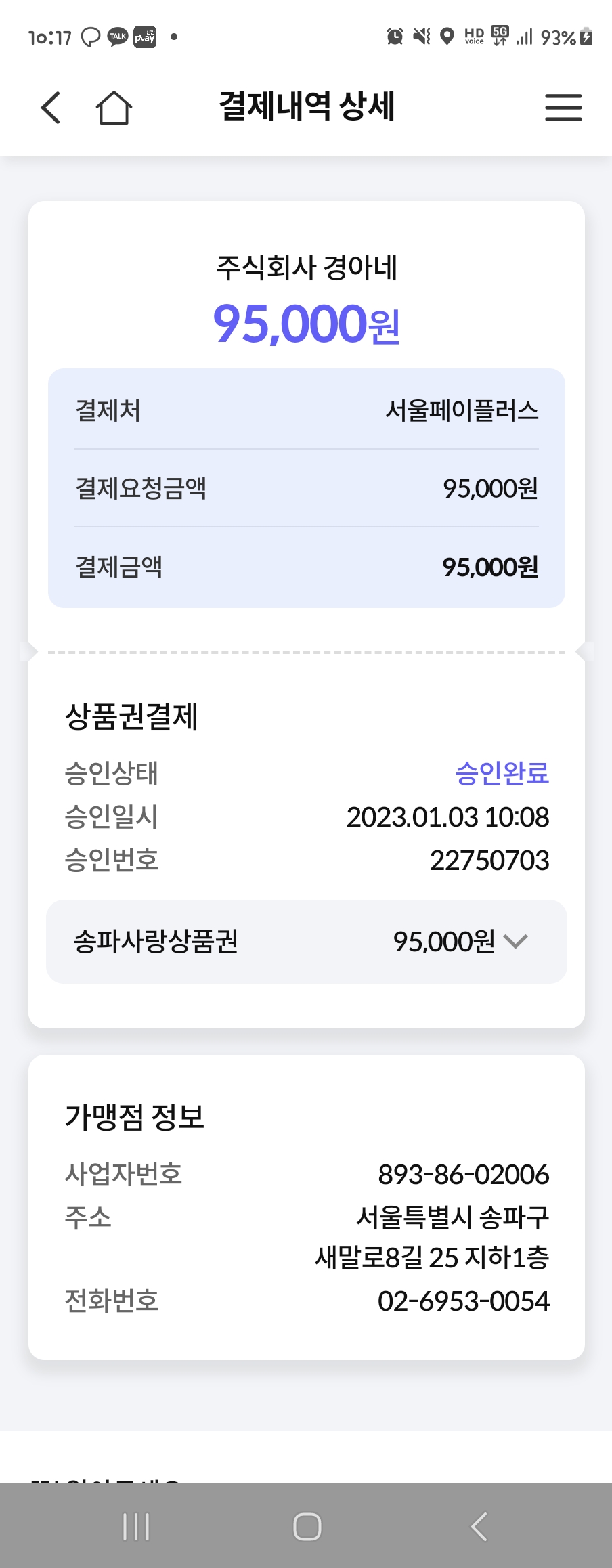The height and width of the screenshot is (1568, 612).
Task: Go to home via house icon
Action: click(114, 108)
